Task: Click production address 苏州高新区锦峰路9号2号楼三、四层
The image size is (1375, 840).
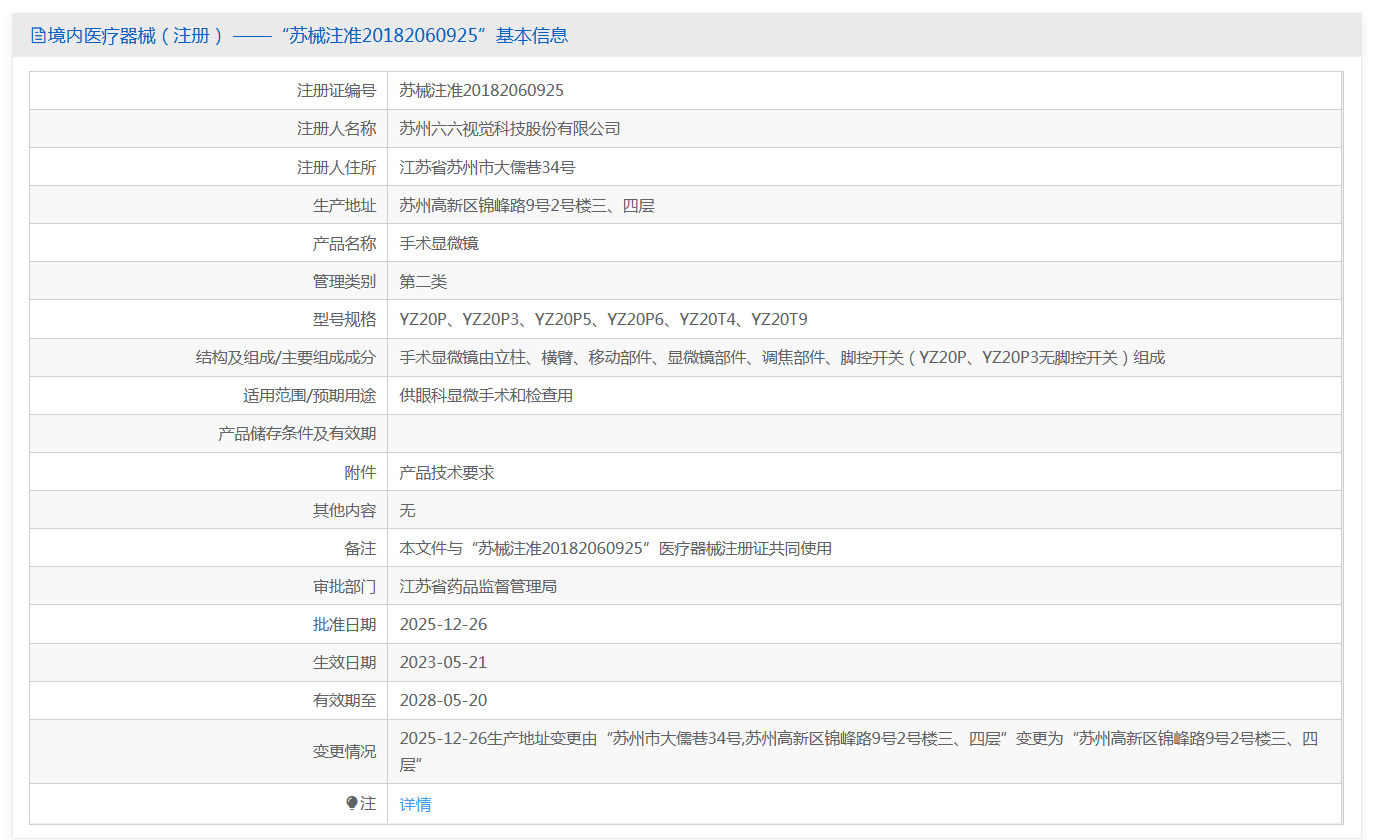Action: 527,204
